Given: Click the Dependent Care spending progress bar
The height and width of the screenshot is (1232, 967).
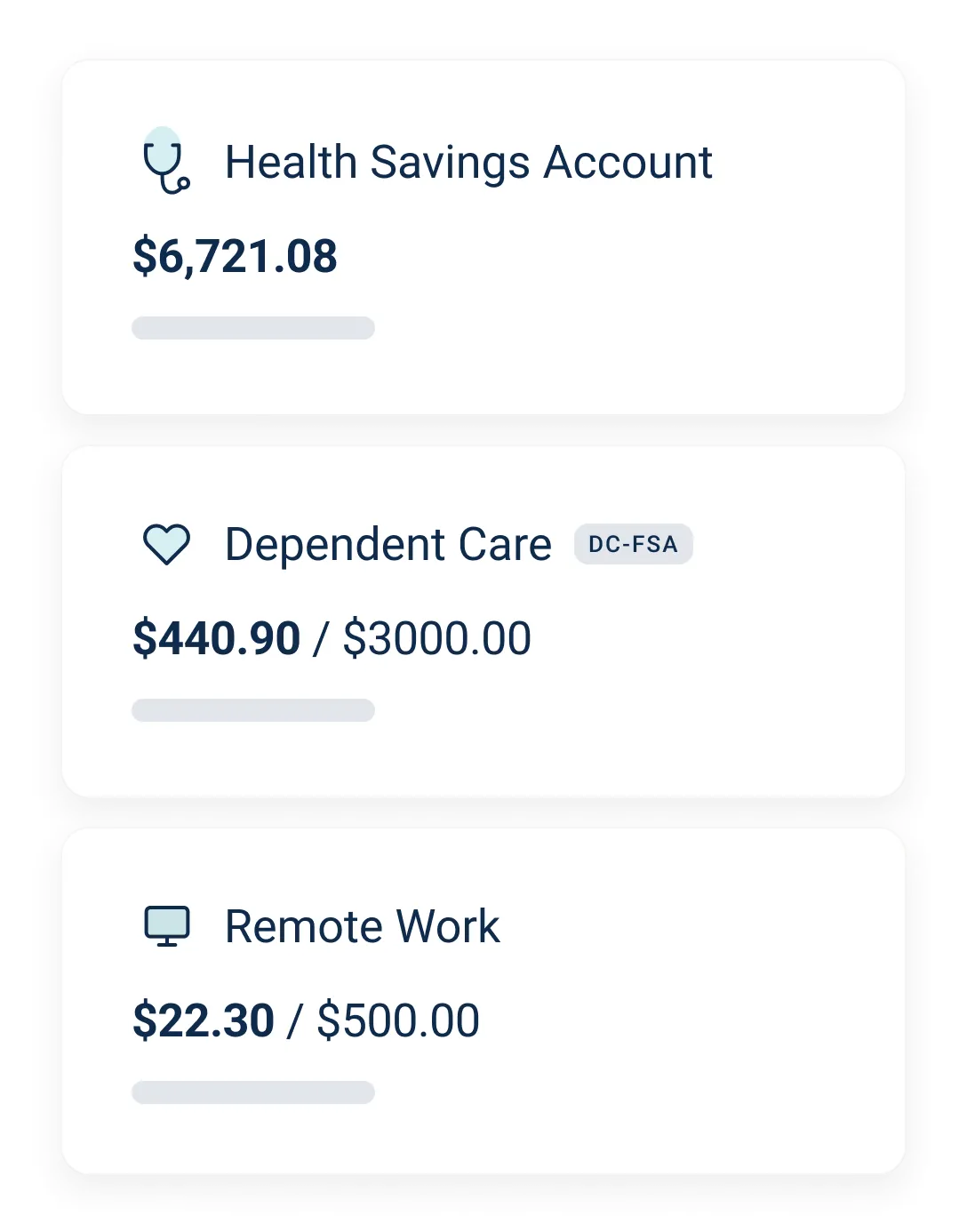Looking at the screenshot, I should [252, 709].
